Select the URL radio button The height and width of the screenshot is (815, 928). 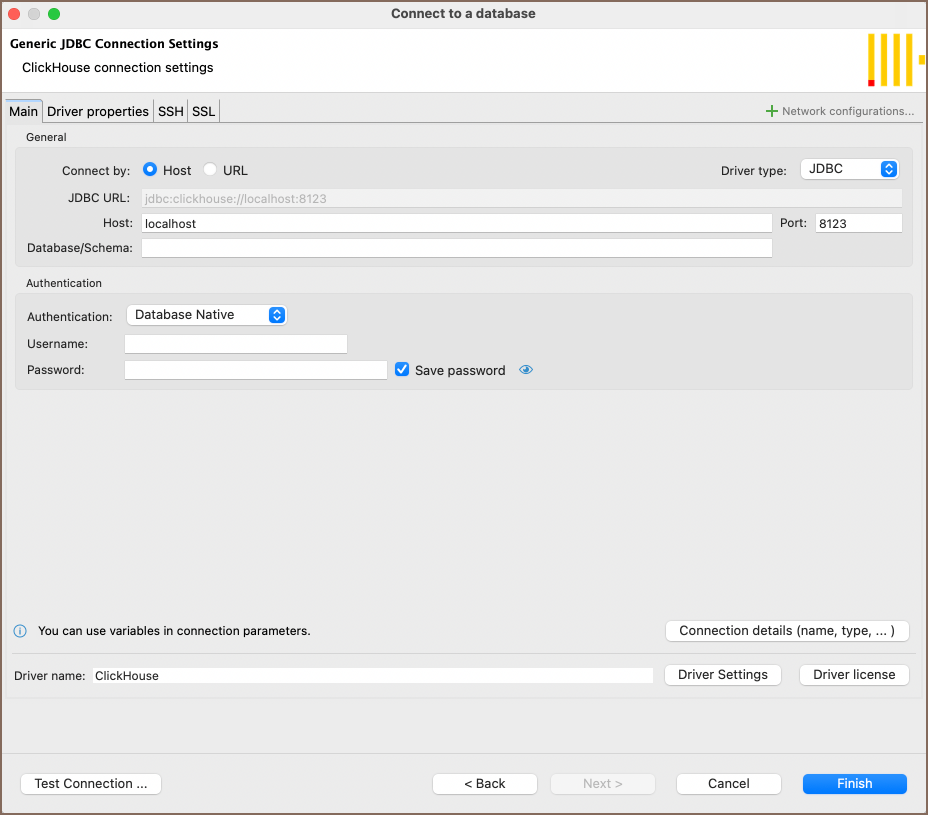(x=210, y=170)
